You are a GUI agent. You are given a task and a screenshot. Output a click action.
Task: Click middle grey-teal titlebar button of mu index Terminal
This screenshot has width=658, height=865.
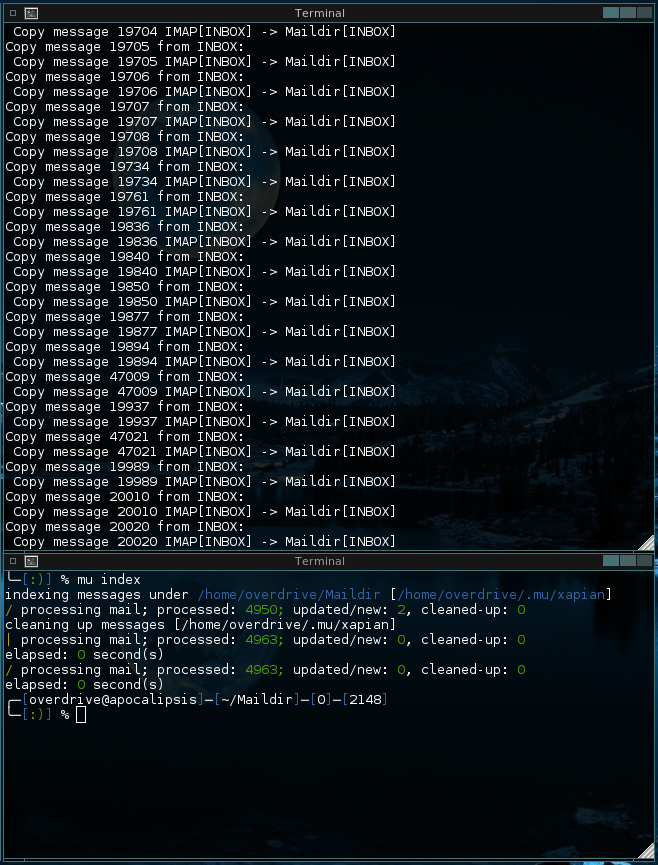[628, 560]
